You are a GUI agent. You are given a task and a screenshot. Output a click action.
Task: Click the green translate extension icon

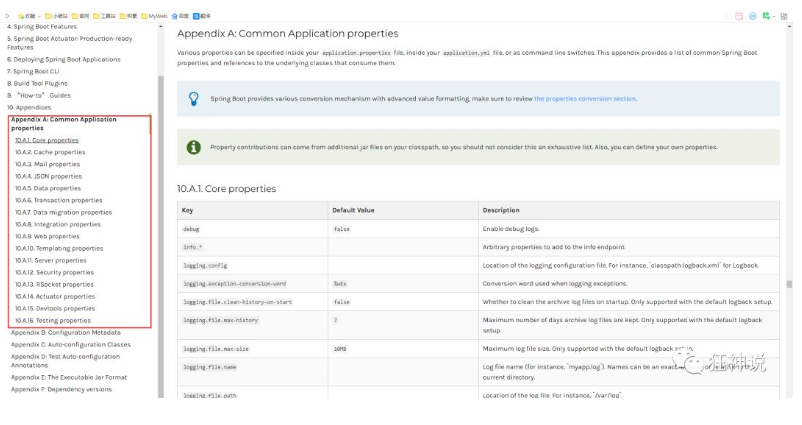(765, 16)
